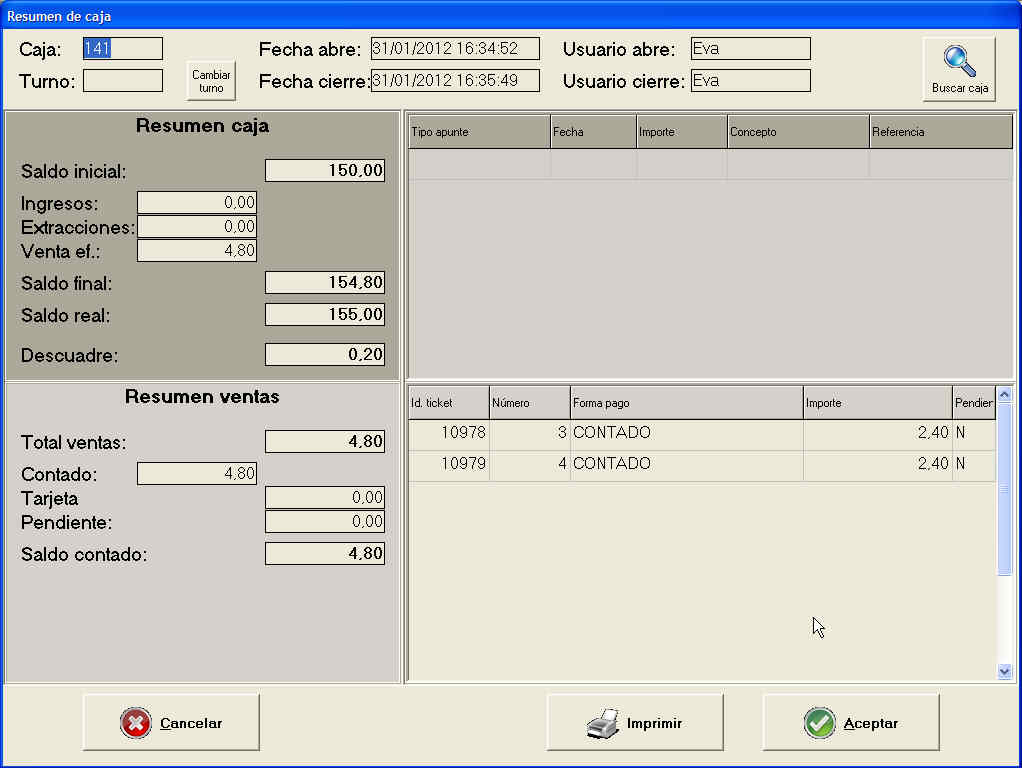Click the green checkmark Aceptar icon
The image size is (1022, 768).
(x=820, y=723)
